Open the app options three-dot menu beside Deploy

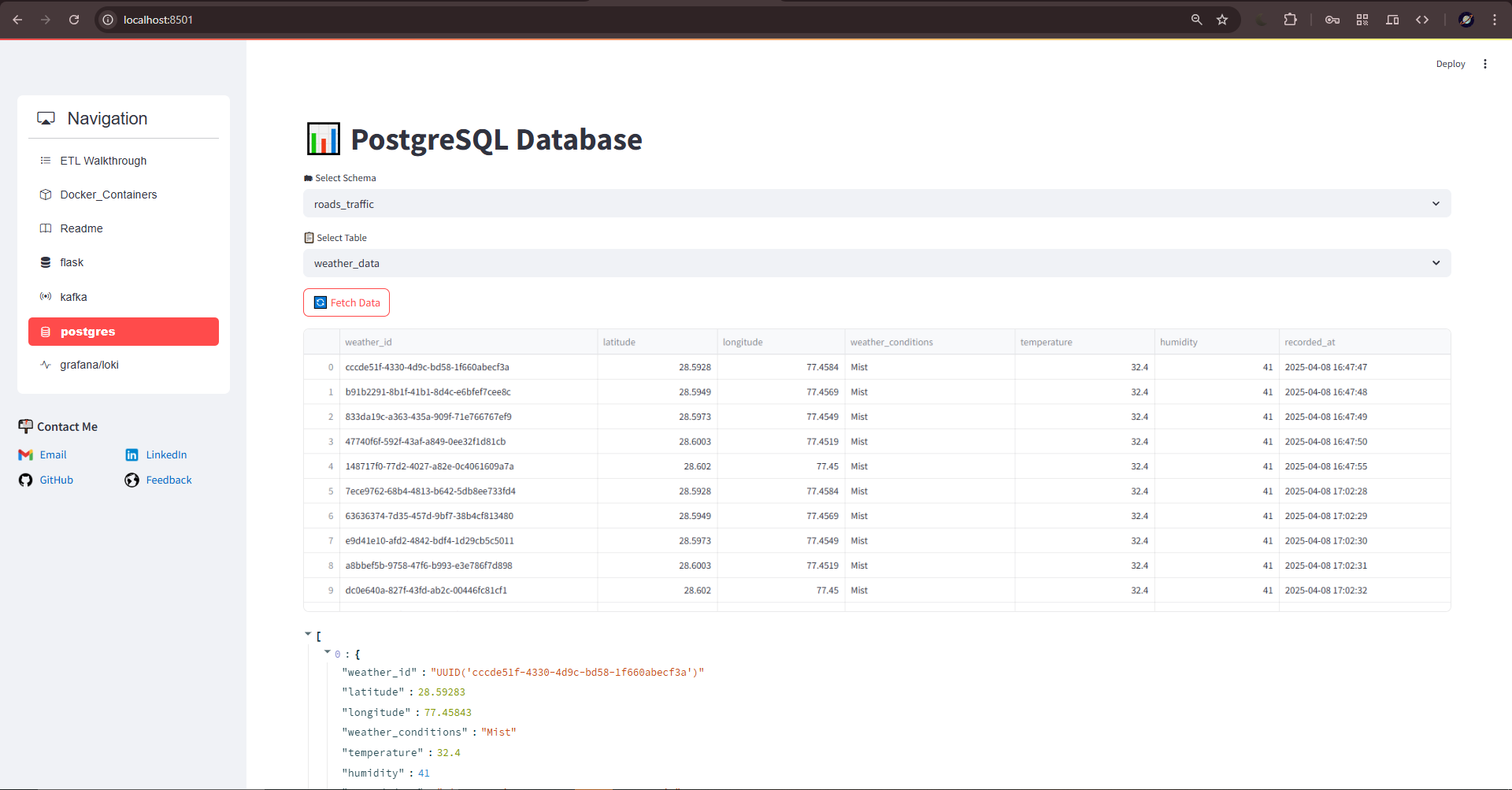[x=1485, y=64]
